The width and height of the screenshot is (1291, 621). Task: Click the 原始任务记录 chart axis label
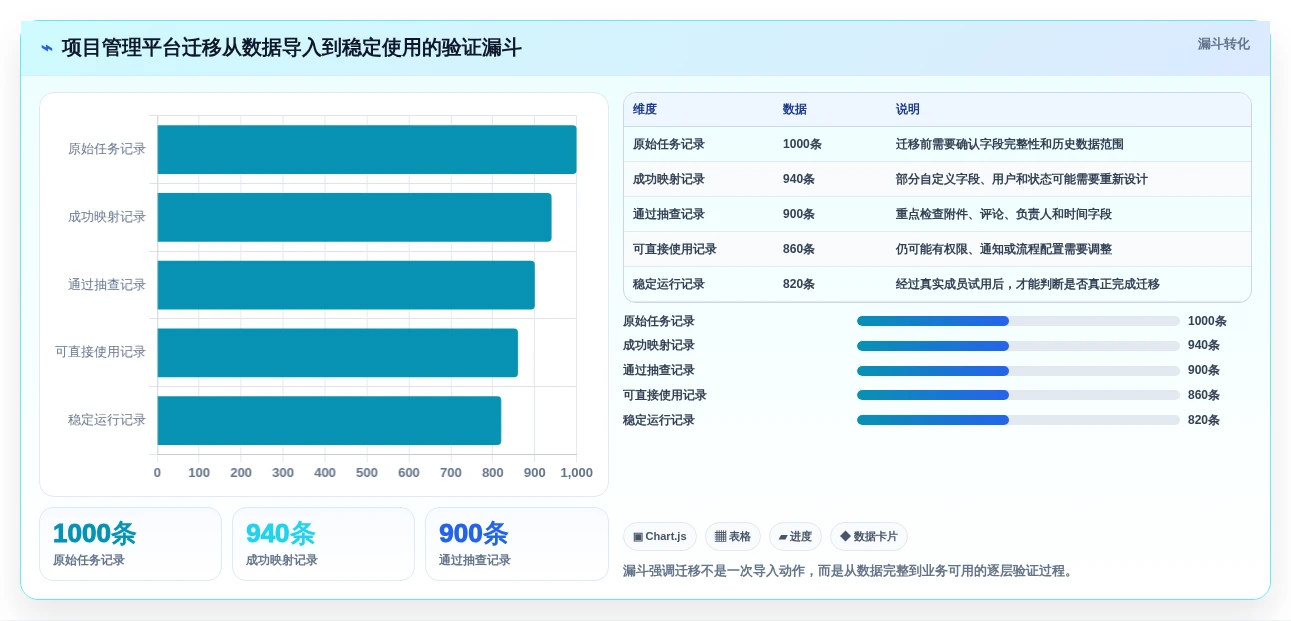[x=107, y=149]
